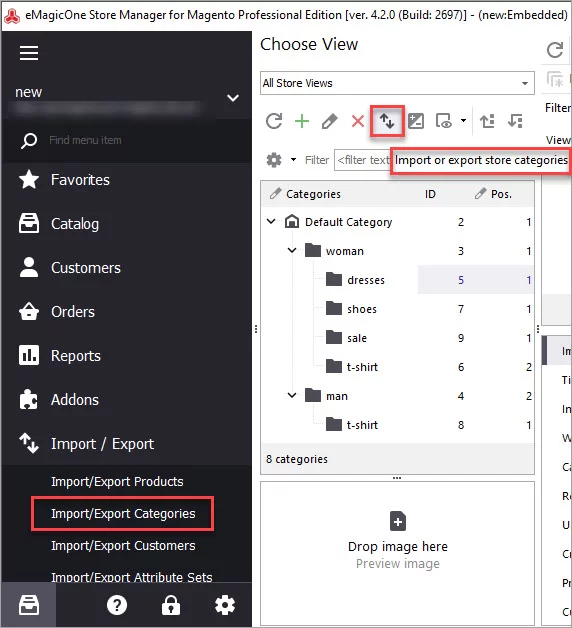The image size is (572, 628).
Task: Click the Customers person icon
Action: pos(29,267)
